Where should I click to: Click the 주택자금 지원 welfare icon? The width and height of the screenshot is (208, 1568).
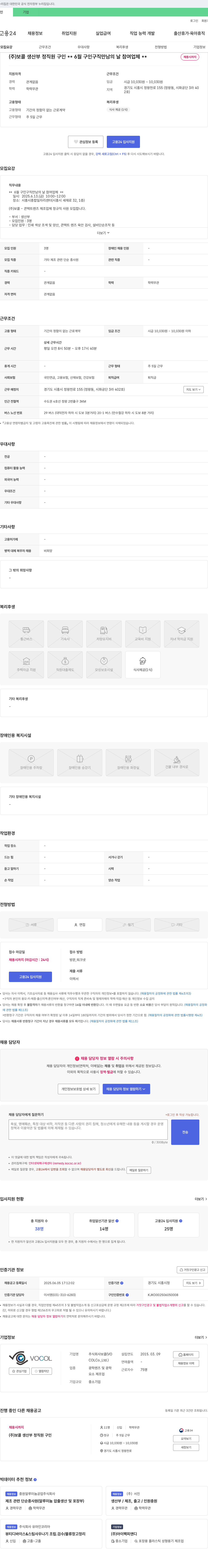[26, 665]
